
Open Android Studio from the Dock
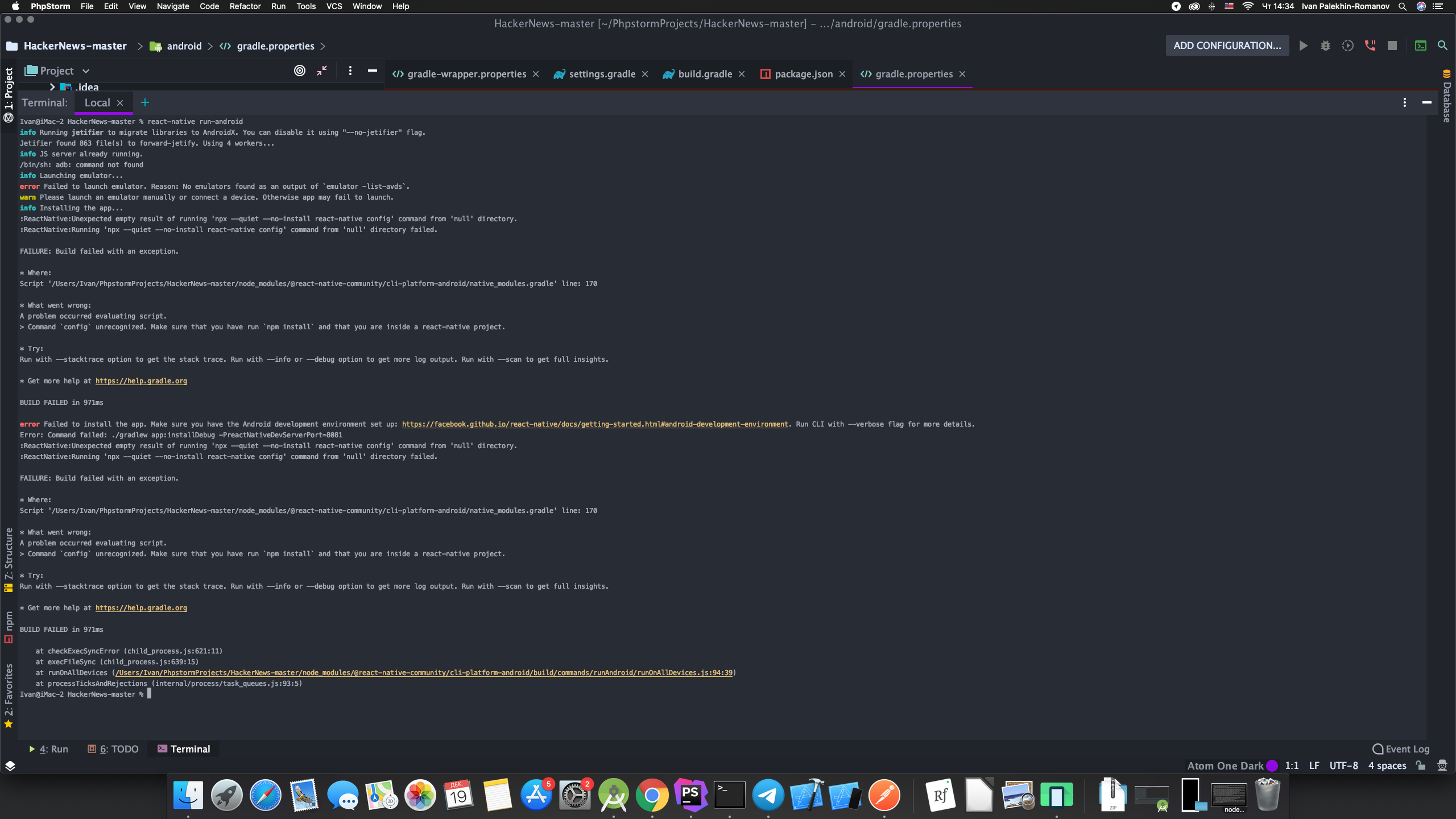[x=614, y=795]
